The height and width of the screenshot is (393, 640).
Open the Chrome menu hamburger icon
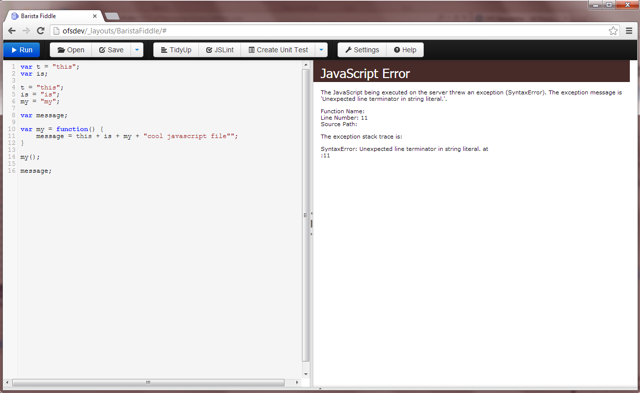point(629,31)
